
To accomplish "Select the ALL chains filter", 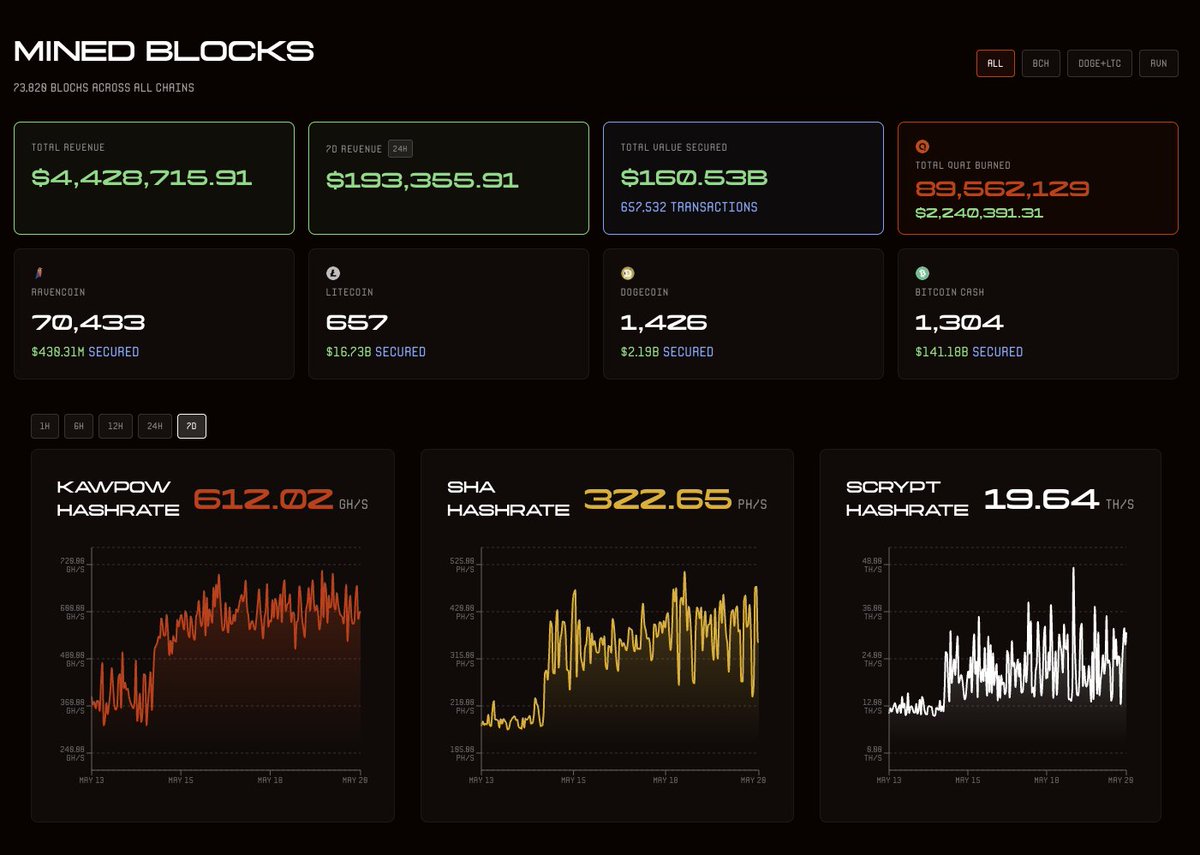I will (995, 63).
